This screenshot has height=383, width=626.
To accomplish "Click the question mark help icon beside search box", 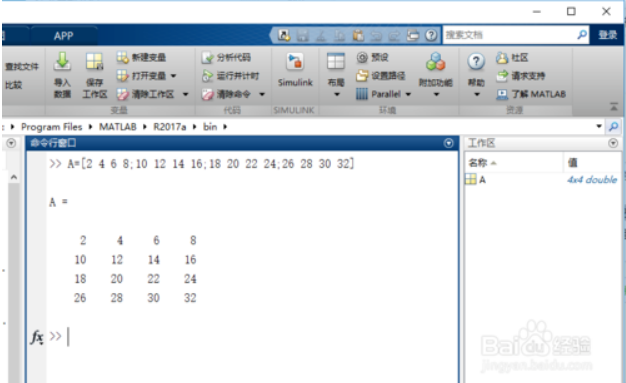I will click(431, 36).
